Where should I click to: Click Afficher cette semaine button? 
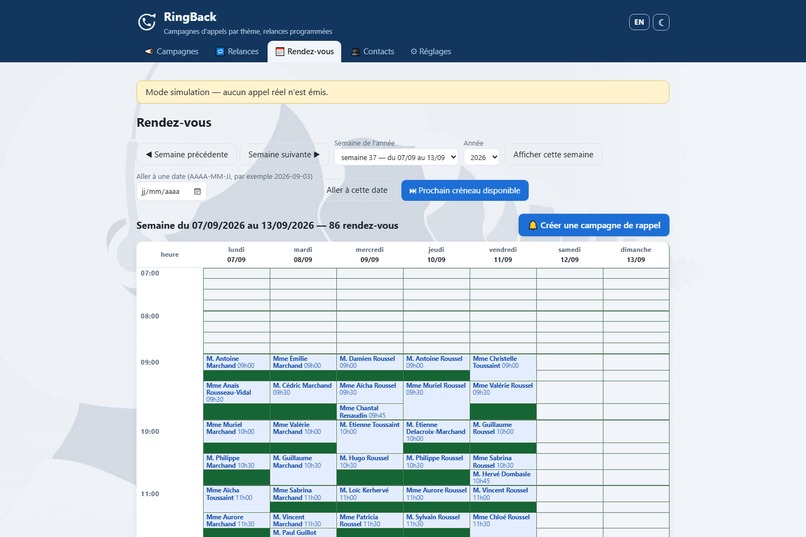553,154
